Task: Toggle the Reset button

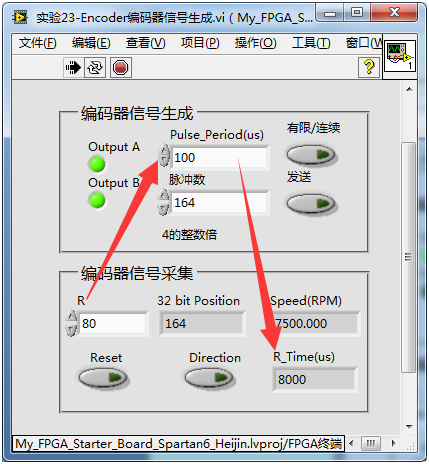Action: pos(103,378)
